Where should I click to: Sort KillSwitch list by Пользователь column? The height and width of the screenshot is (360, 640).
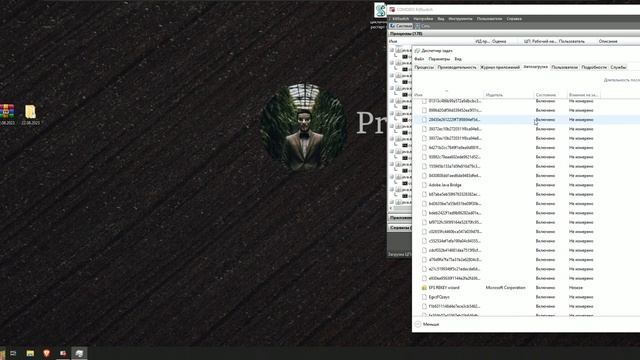571,41
